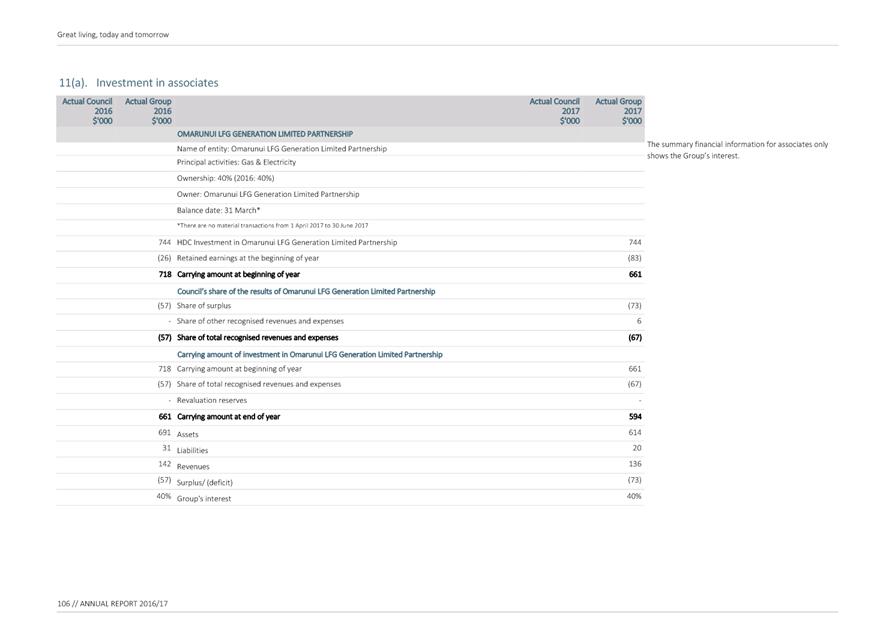Click the 'Carrying amount at end of year' label

click(x=228, y=417)
